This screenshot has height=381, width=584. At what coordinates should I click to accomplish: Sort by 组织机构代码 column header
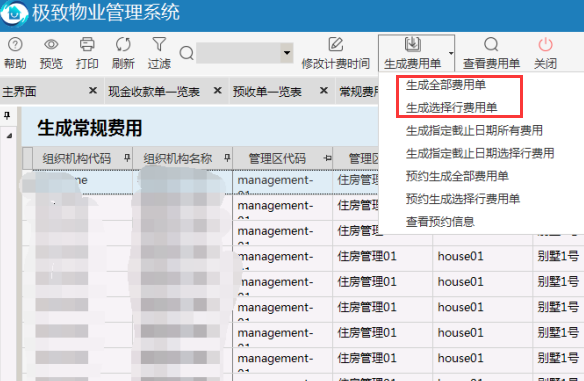click(77, 159)
